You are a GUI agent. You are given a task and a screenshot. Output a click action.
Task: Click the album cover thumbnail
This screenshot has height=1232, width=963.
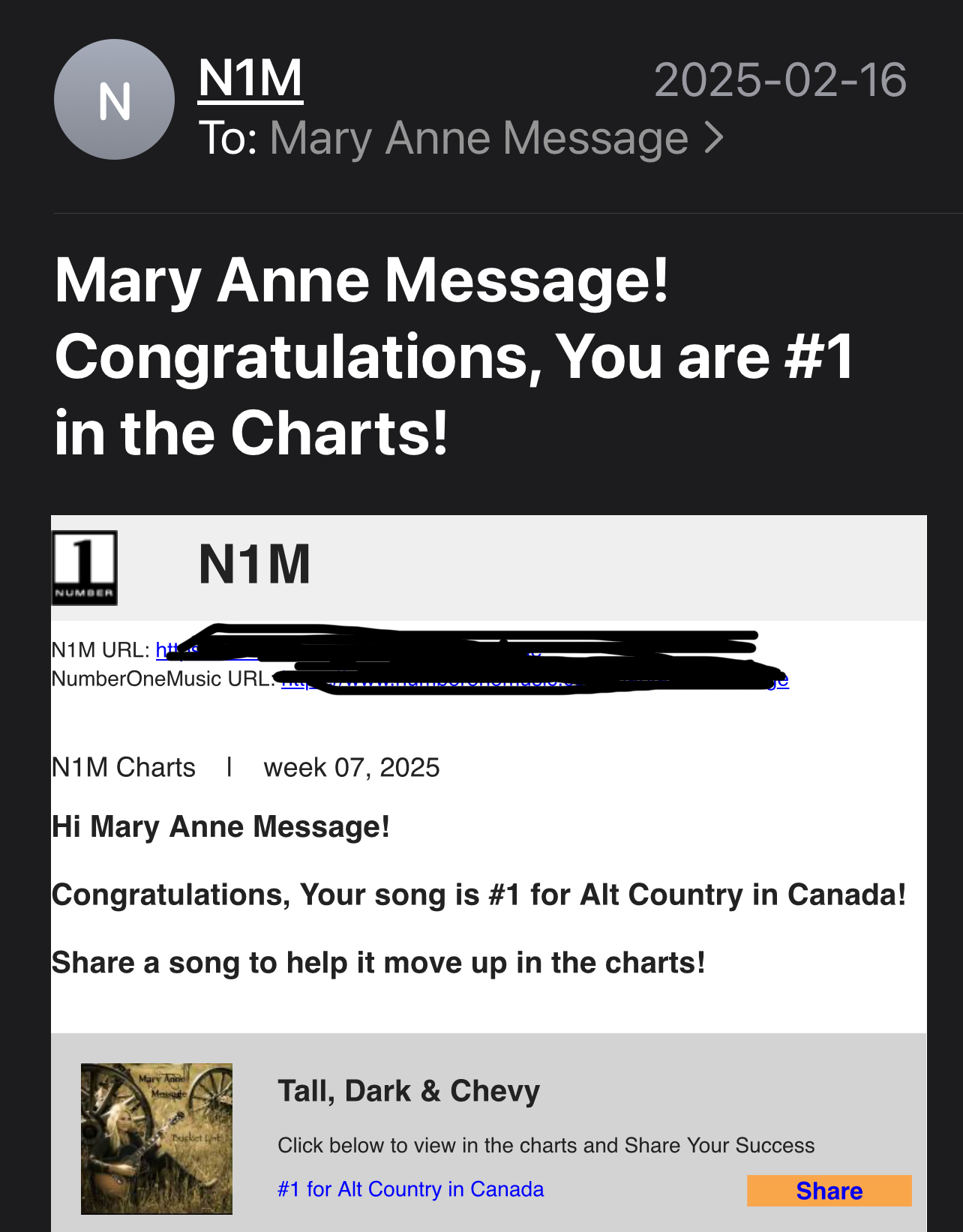pos(157,1138)
